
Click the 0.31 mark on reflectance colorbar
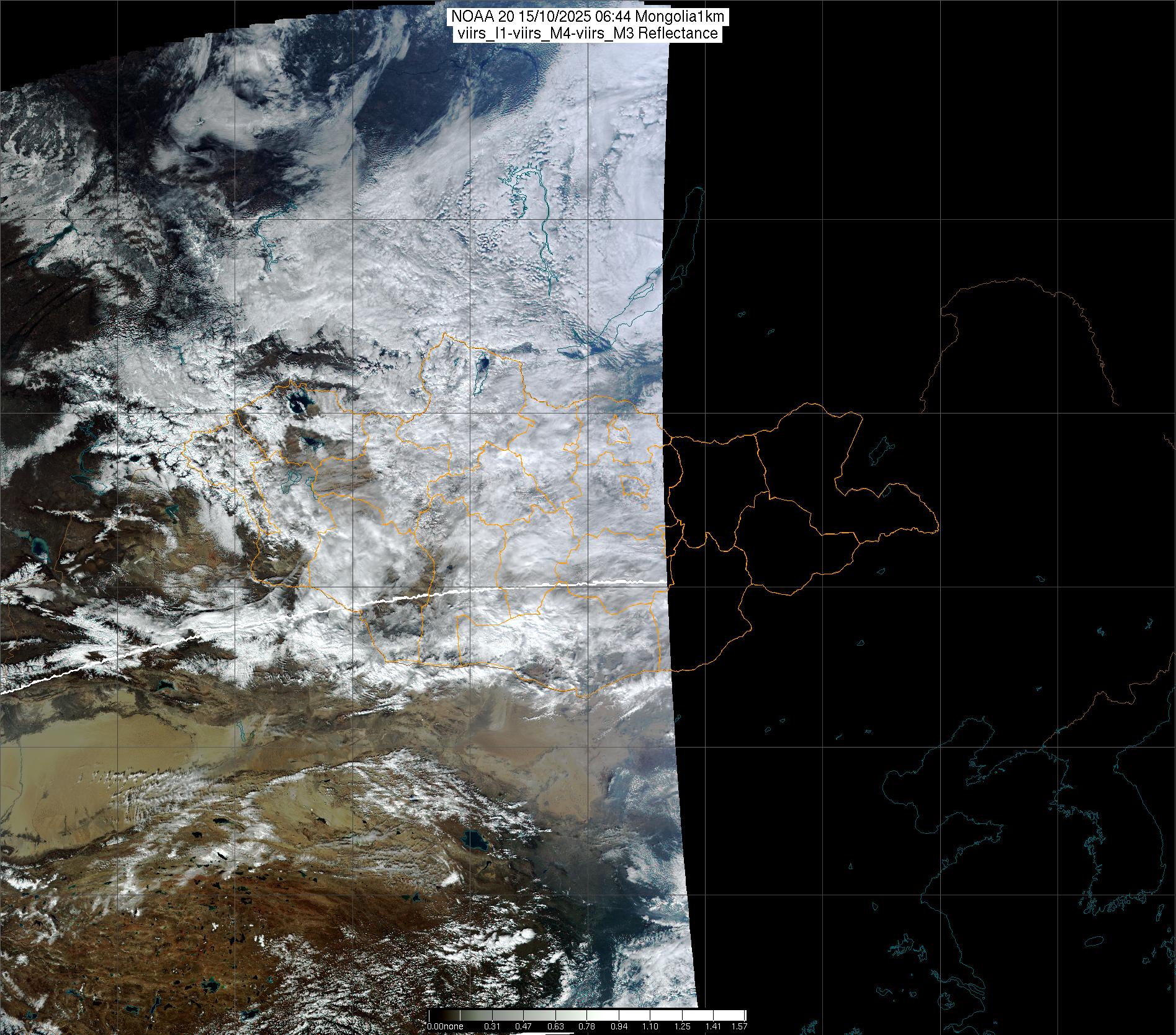(x=492, y=1027)
